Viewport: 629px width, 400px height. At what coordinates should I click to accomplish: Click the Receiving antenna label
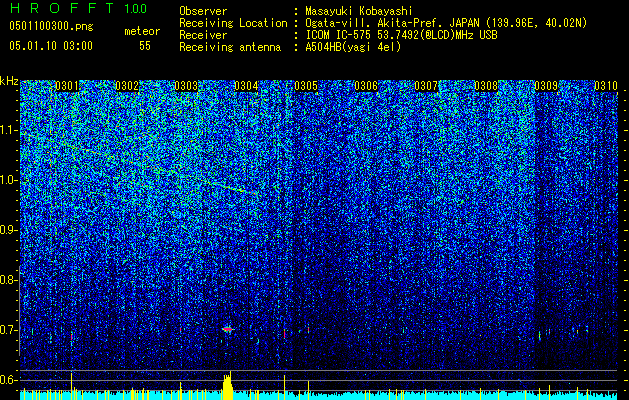(230, 47)
